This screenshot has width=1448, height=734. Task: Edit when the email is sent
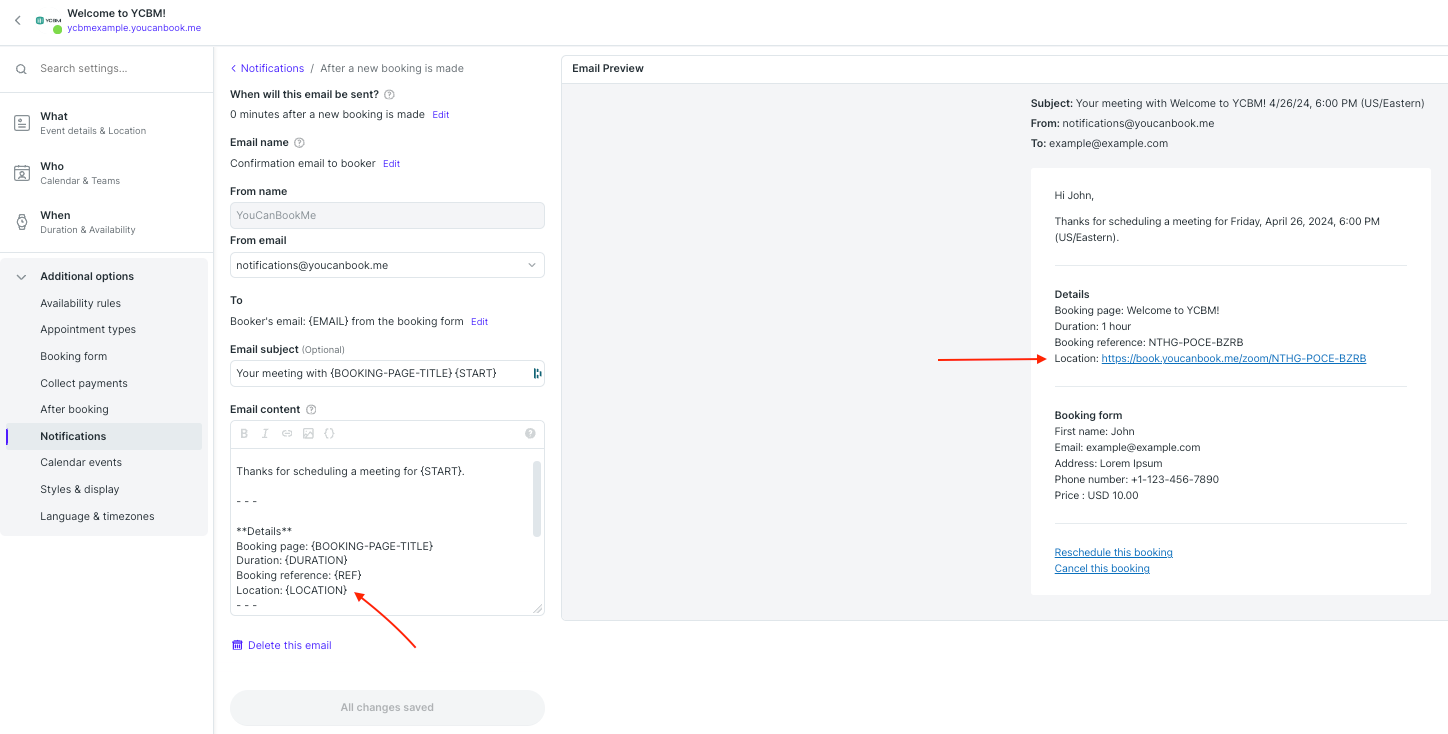pos(440,115)
